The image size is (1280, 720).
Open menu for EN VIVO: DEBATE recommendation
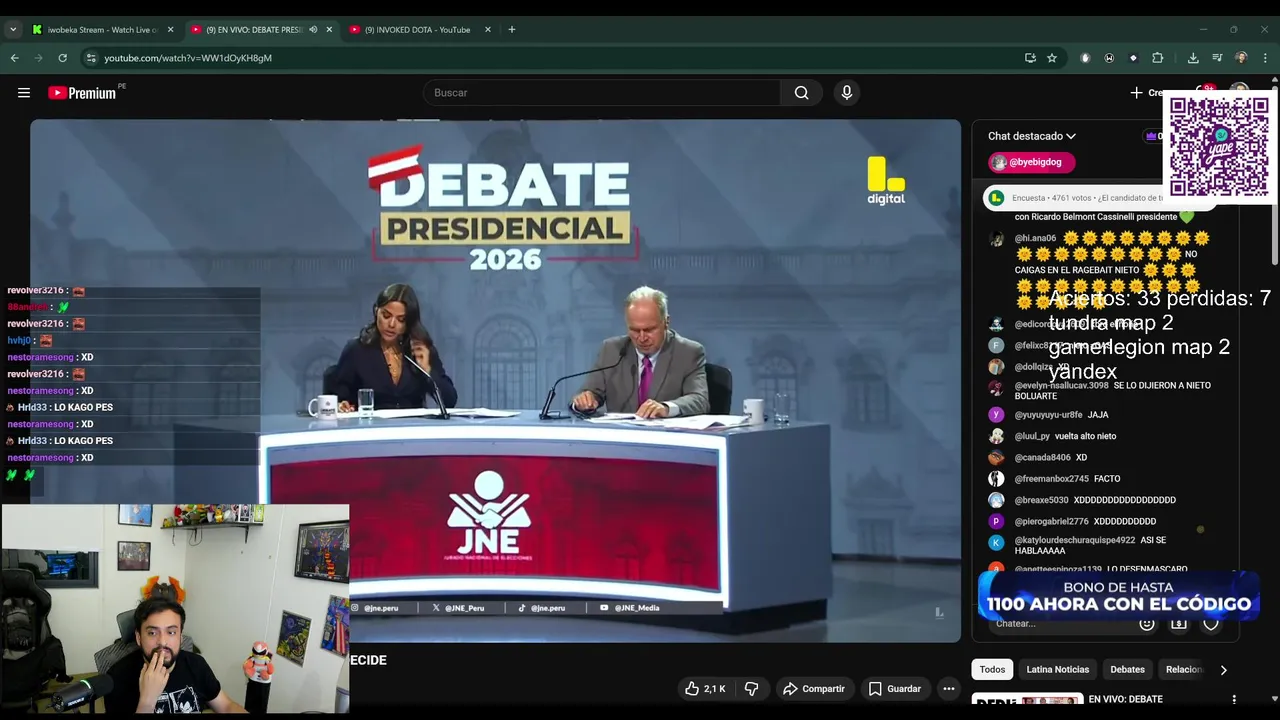1234,700
